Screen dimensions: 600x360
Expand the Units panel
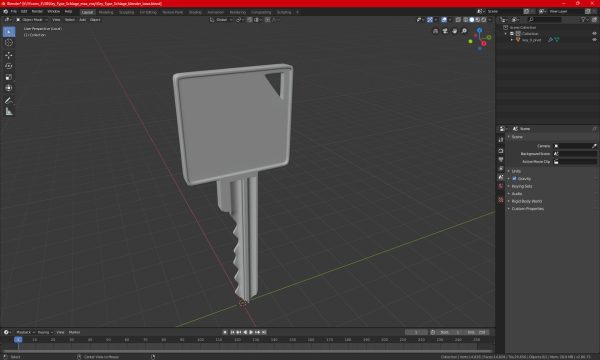pyautogui.click(x=516, y=171)
